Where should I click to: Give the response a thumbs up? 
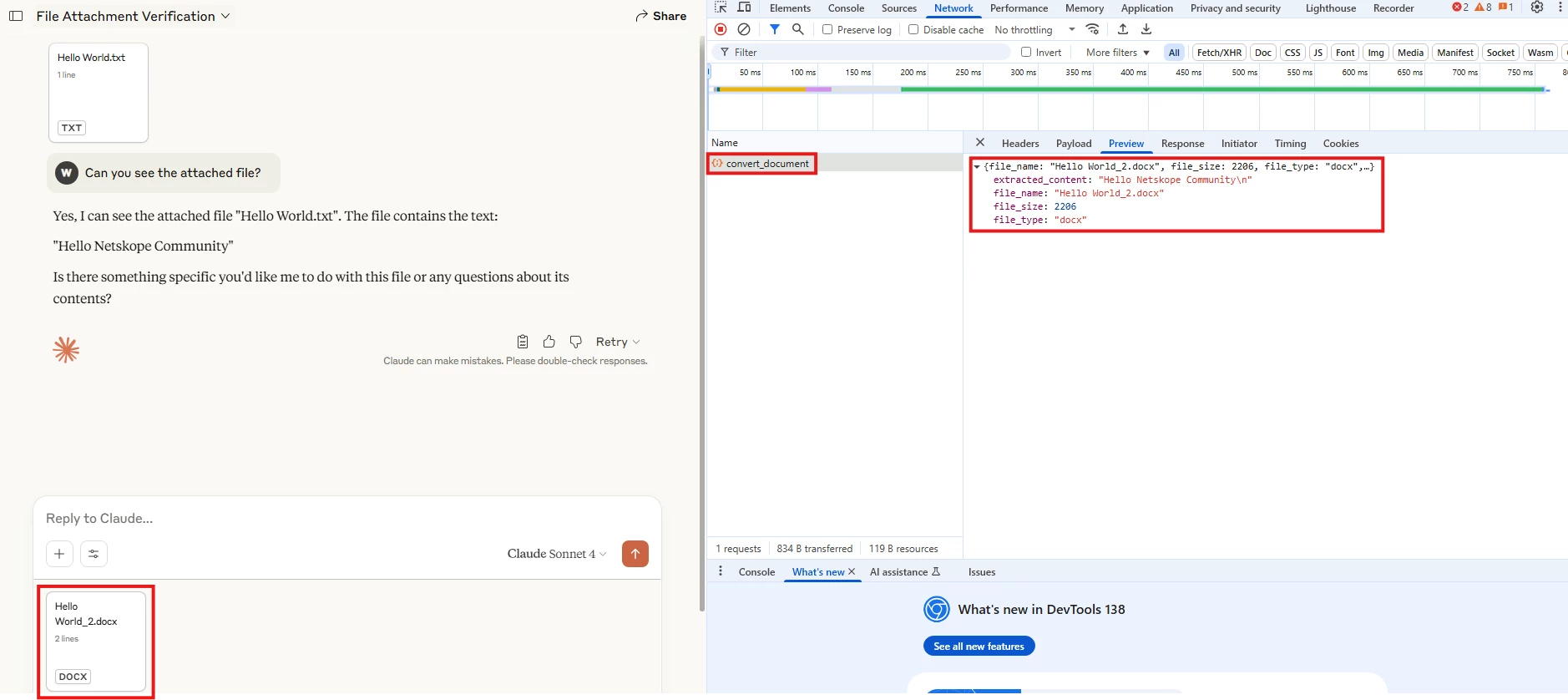(549, 342)
